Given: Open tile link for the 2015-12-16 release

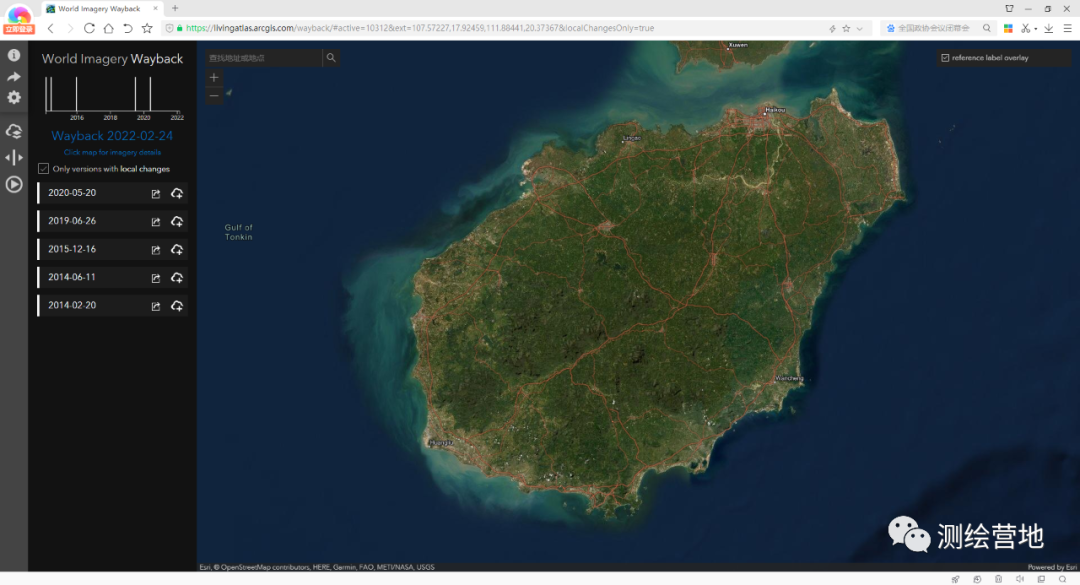Looking at the screenshot, I should 156,250.
